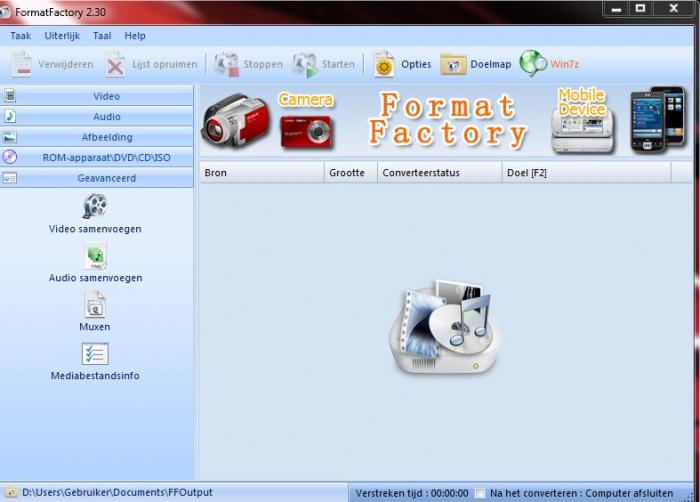Click the Lijst opruimen red X icon
700x502 pixels.
(x=115, y=65)
